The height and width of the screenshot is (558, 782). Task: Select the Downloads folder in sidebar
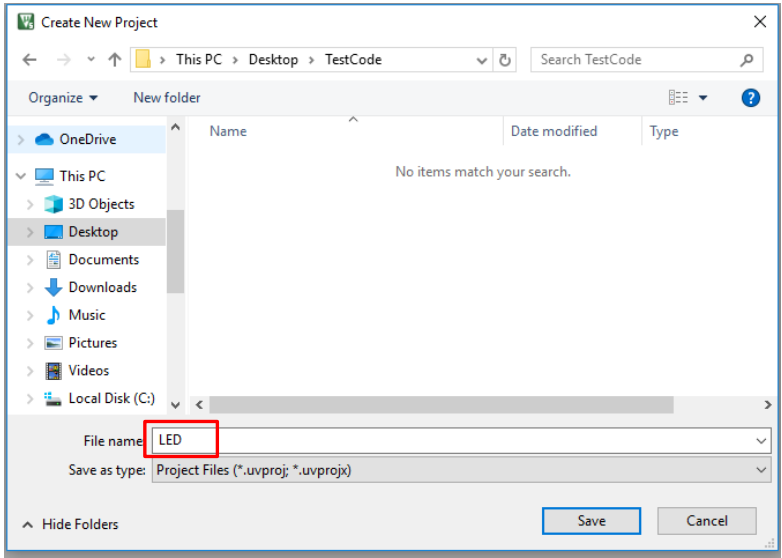click(102, 287)
